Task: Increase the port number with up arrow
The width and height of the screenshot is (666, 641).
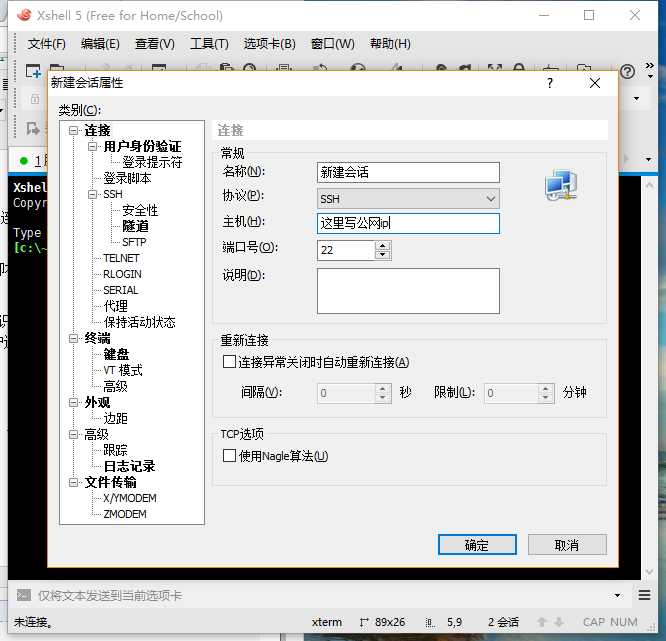Action: pos(383,246)
